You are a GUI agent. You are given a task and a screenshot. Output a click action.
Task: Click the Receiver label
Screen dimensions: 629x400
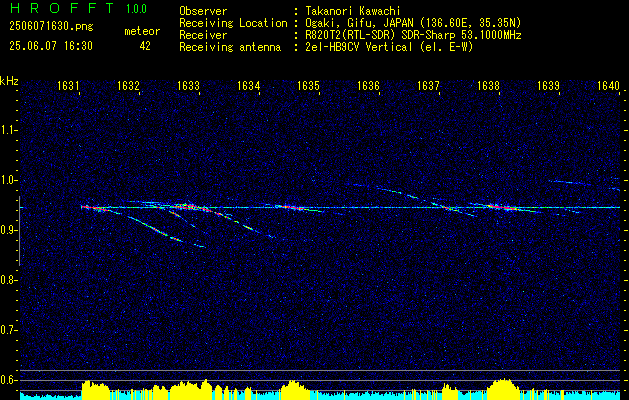(203, 35)
